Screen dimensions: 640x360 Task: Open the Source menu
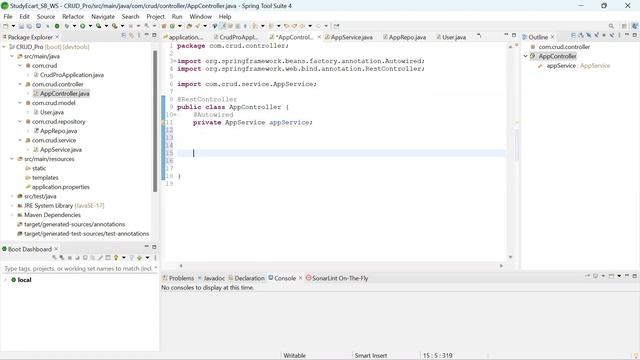click(x=46, y=17)
